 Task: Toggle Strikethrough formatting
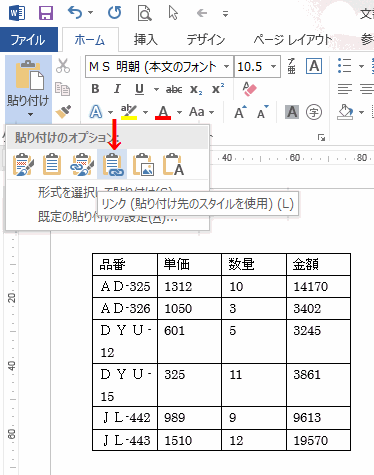pyautogui.click(x=174, y=89)
